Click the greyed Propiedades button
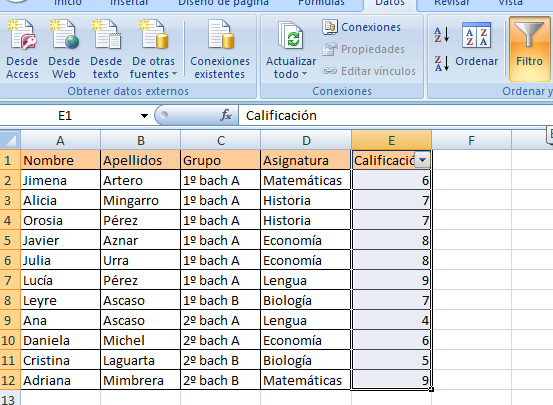This screenshot has width=553, height=405. tap(363, 49)
